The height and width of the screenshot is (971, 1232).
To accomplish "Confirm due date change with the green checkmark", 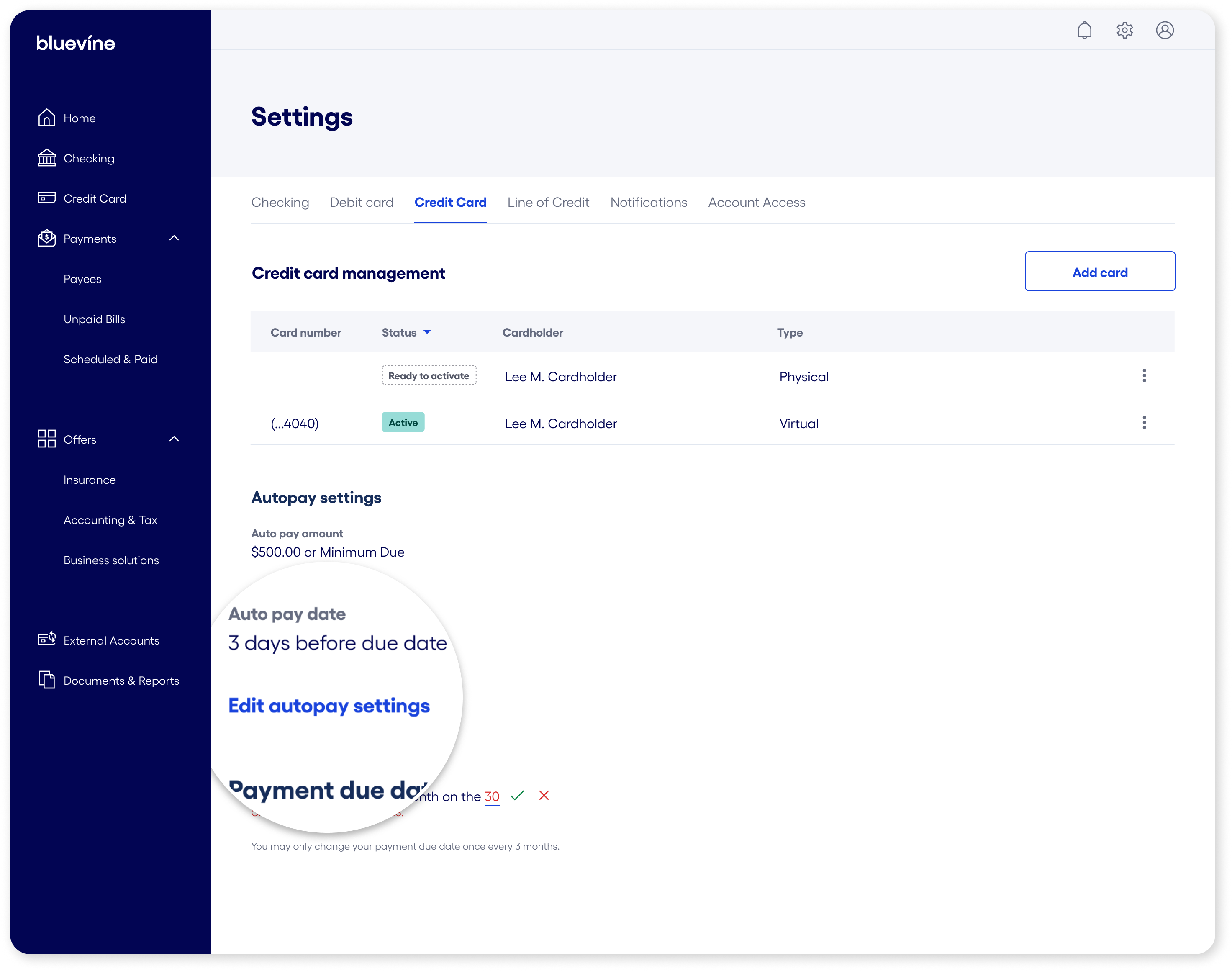I will click(x=517, y=796).
